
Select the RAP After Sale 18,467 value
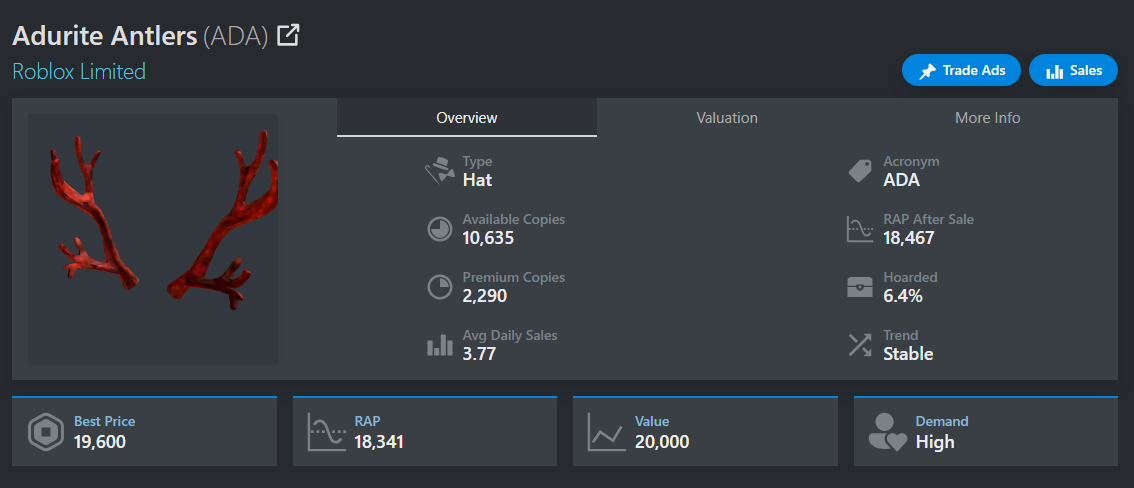[909, 237]
